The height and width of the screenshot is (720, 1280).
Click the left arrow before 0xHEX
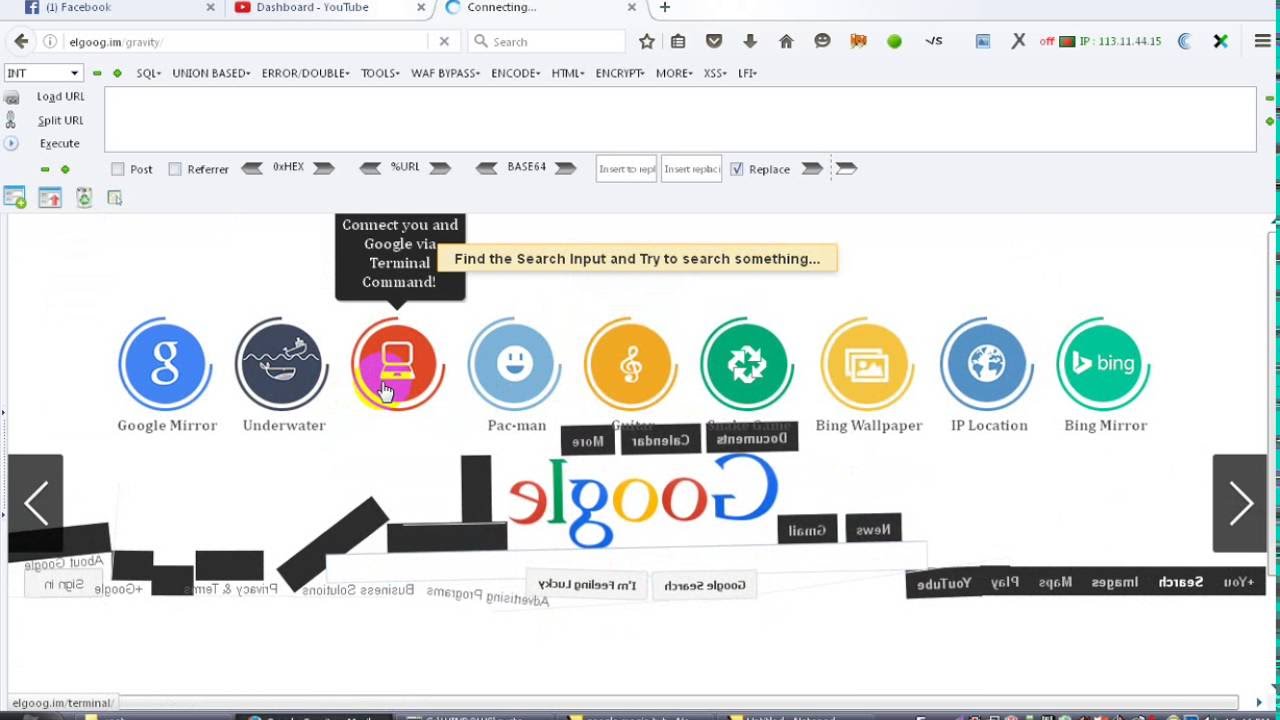(x=252, y=168)
